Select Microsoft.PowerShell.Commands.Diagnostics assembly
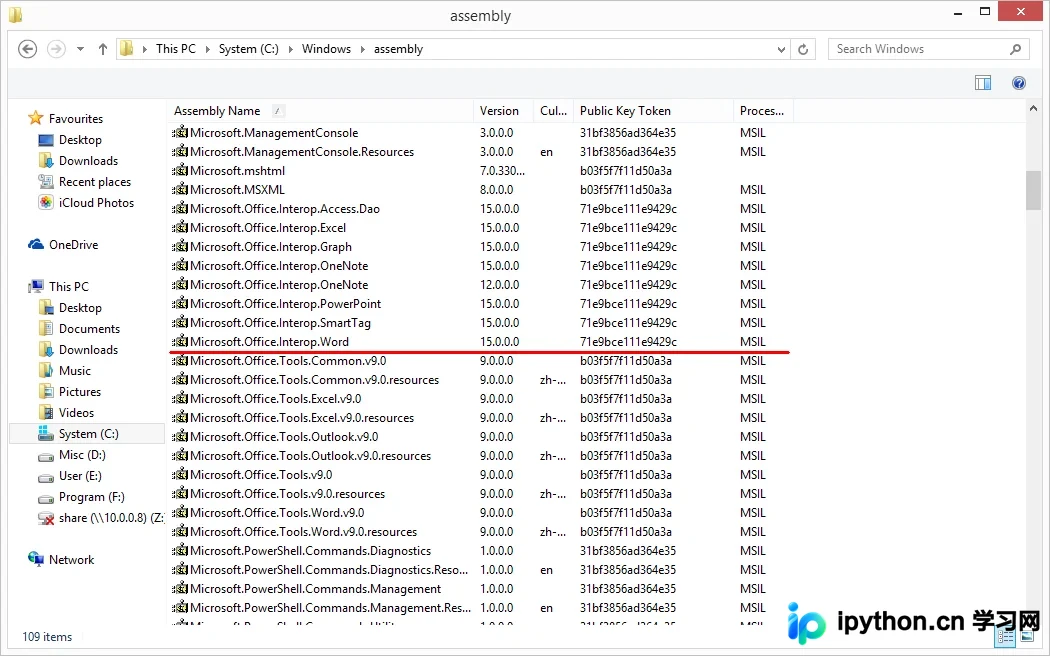This screenshot has width=1050, height=656. (x=310, y=551)
